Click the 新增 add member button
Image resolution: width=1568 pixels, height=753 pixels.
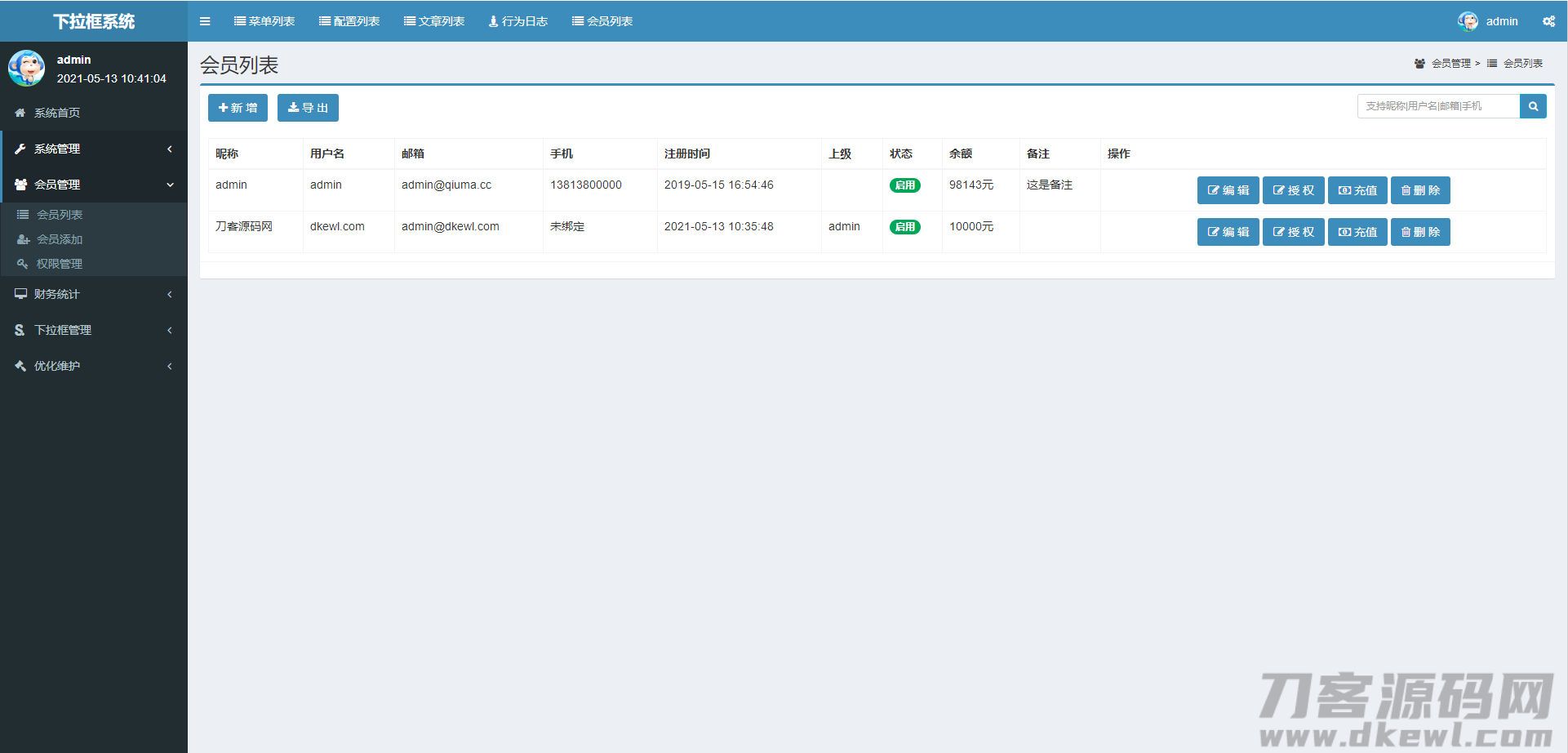point(238,108)
